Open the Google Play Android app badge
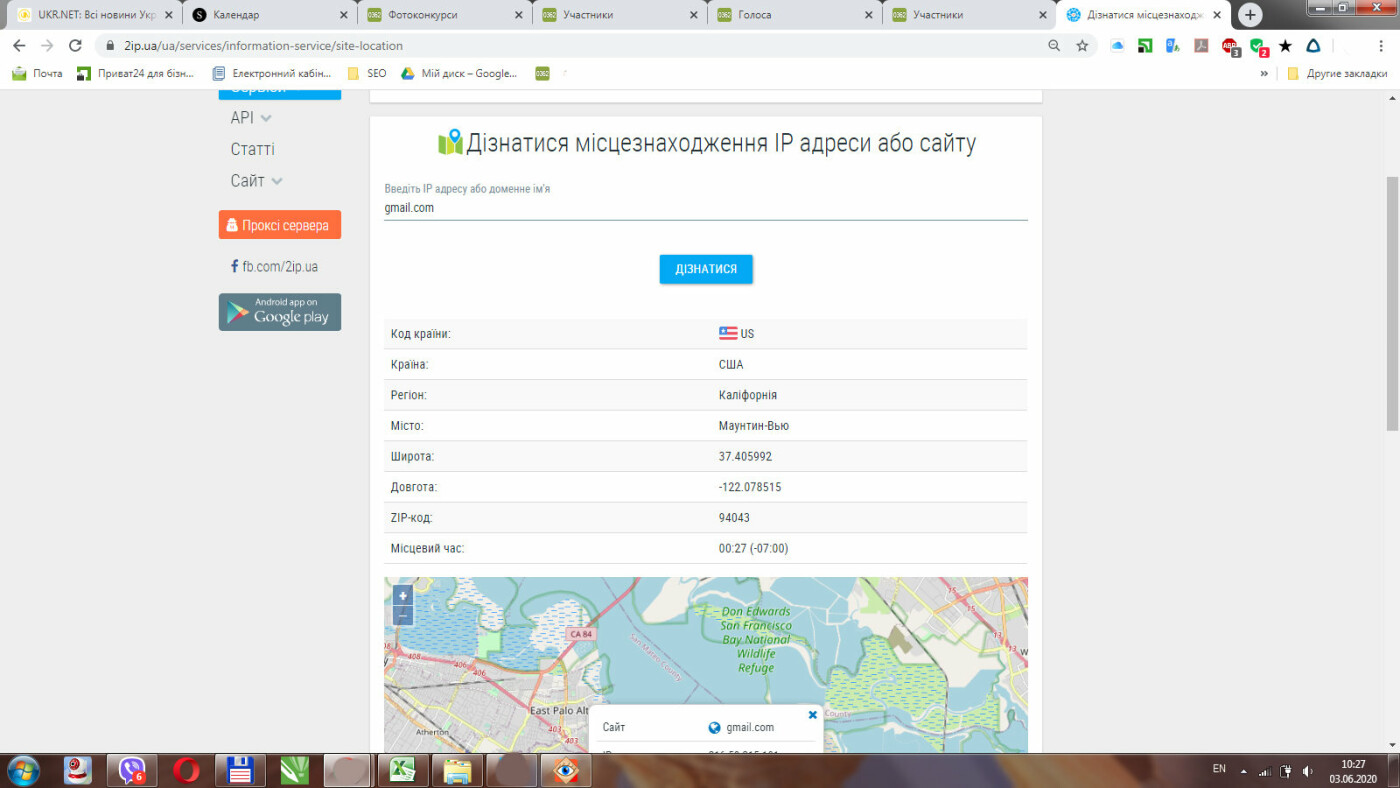This screenshot has width=1400, height=788. pyautogui.click(x=280, y=312)
